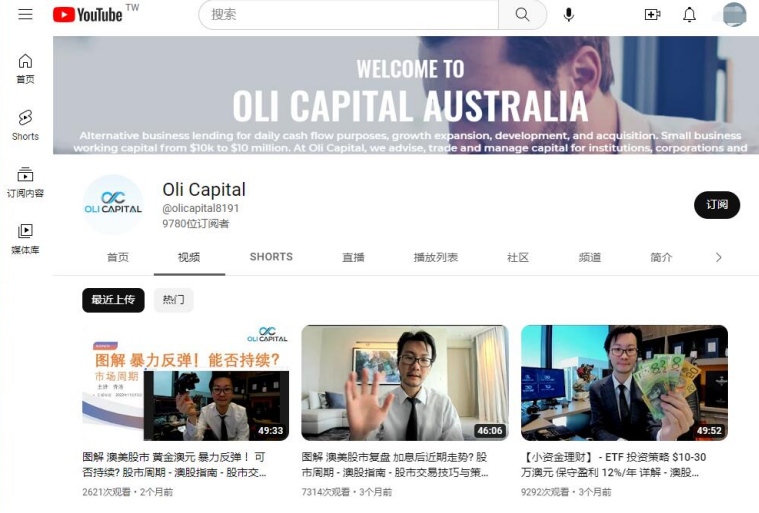Go to 首页 in the sidebar
The image size is (759, 513).
25,68
